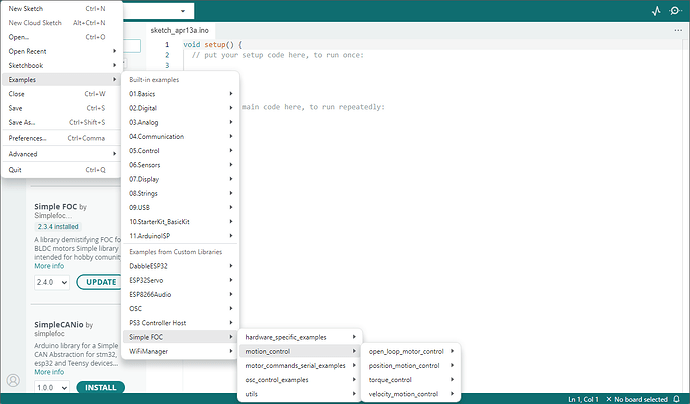Expand the Advanced submenu
690x404 pixels.
coord(60,154)
